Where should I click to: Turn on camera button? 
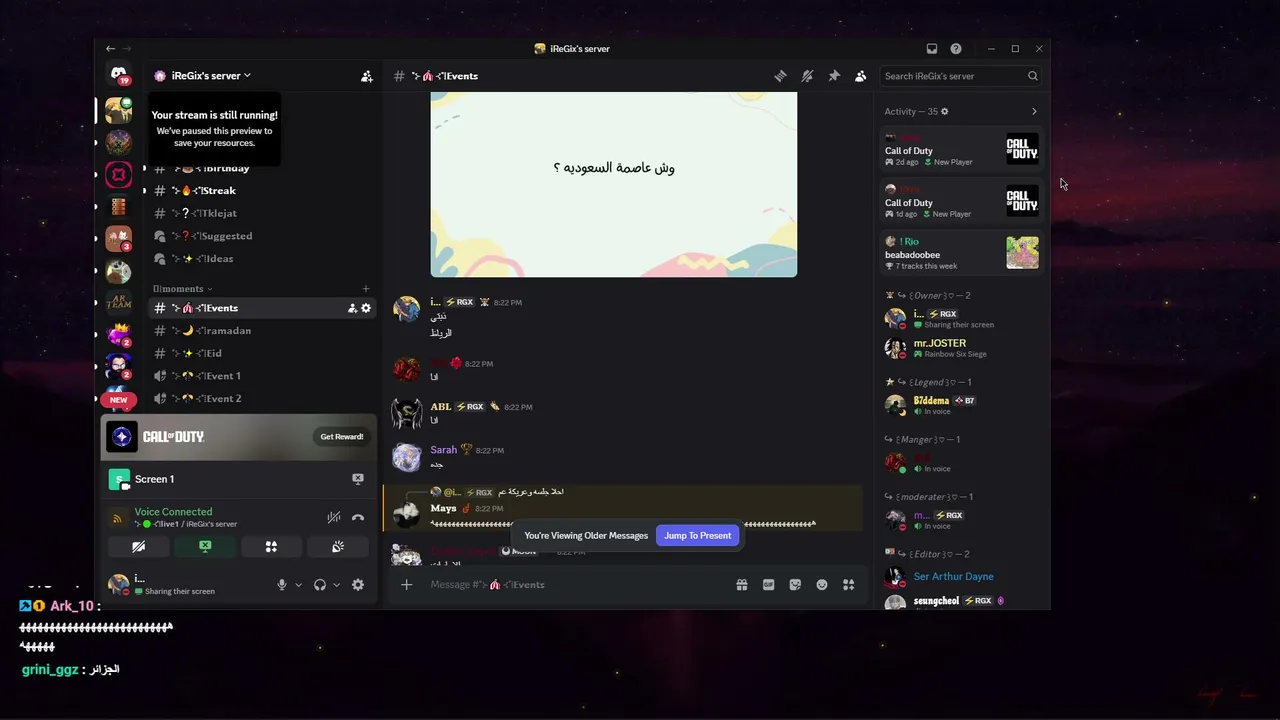(x=138, y=547)
